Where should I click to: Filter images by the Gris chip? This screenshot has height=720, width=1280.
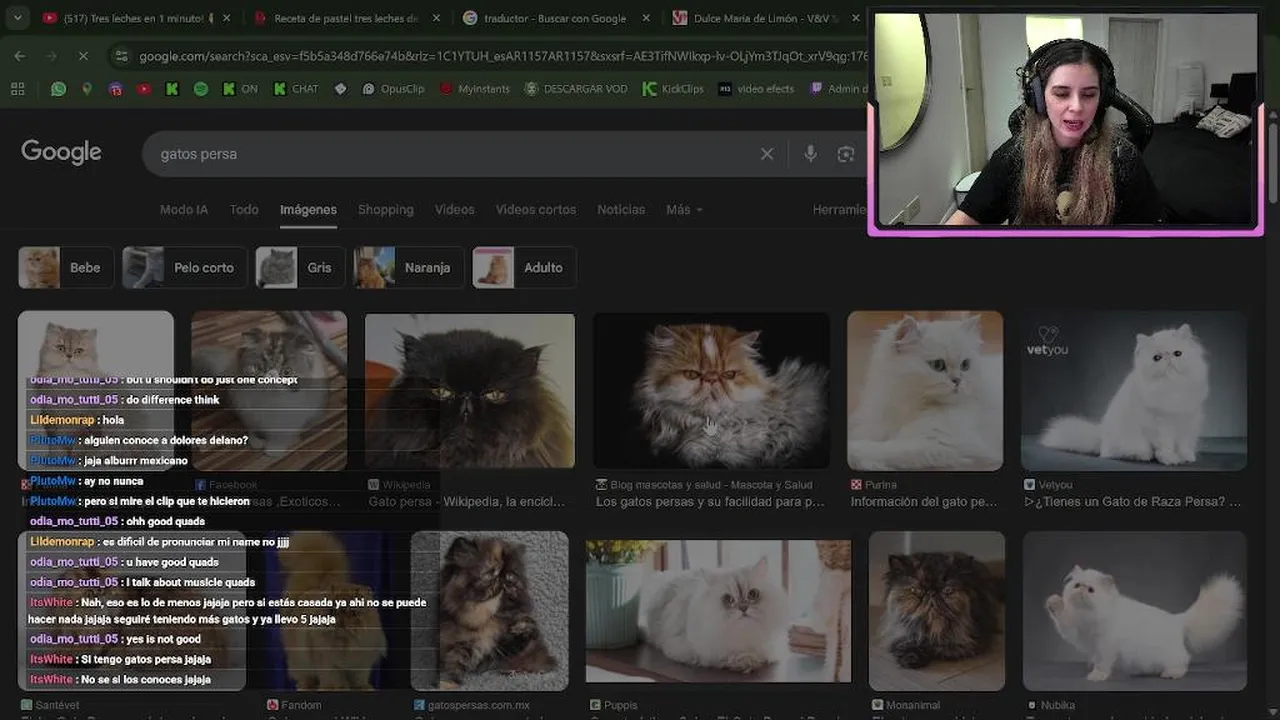[x=300, y=268]
